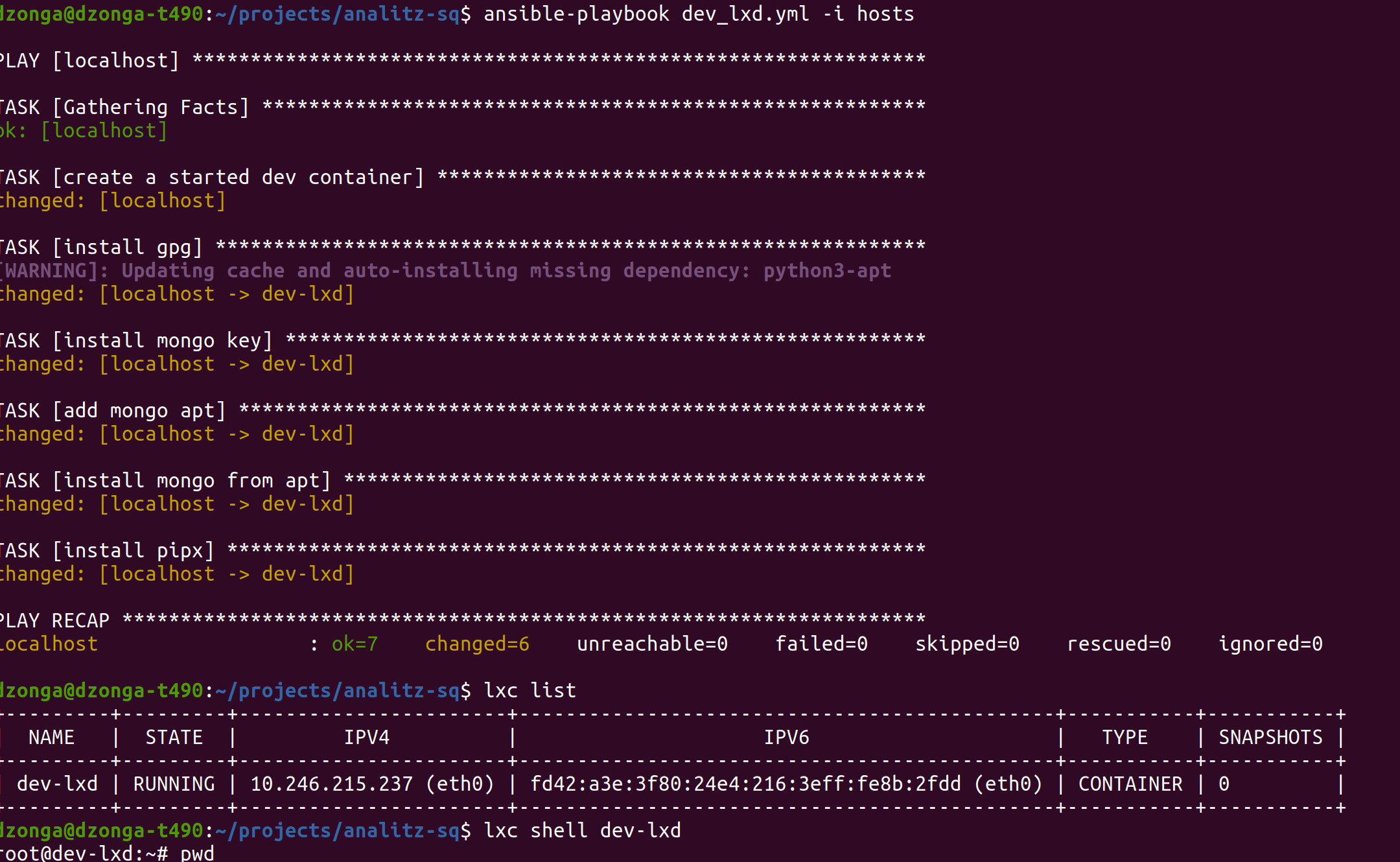The height and width of the screenshot is (862, 1400).
Task: Click the CONTAINER type cell
Action: pyautogui.click(x=1130, y=784)
